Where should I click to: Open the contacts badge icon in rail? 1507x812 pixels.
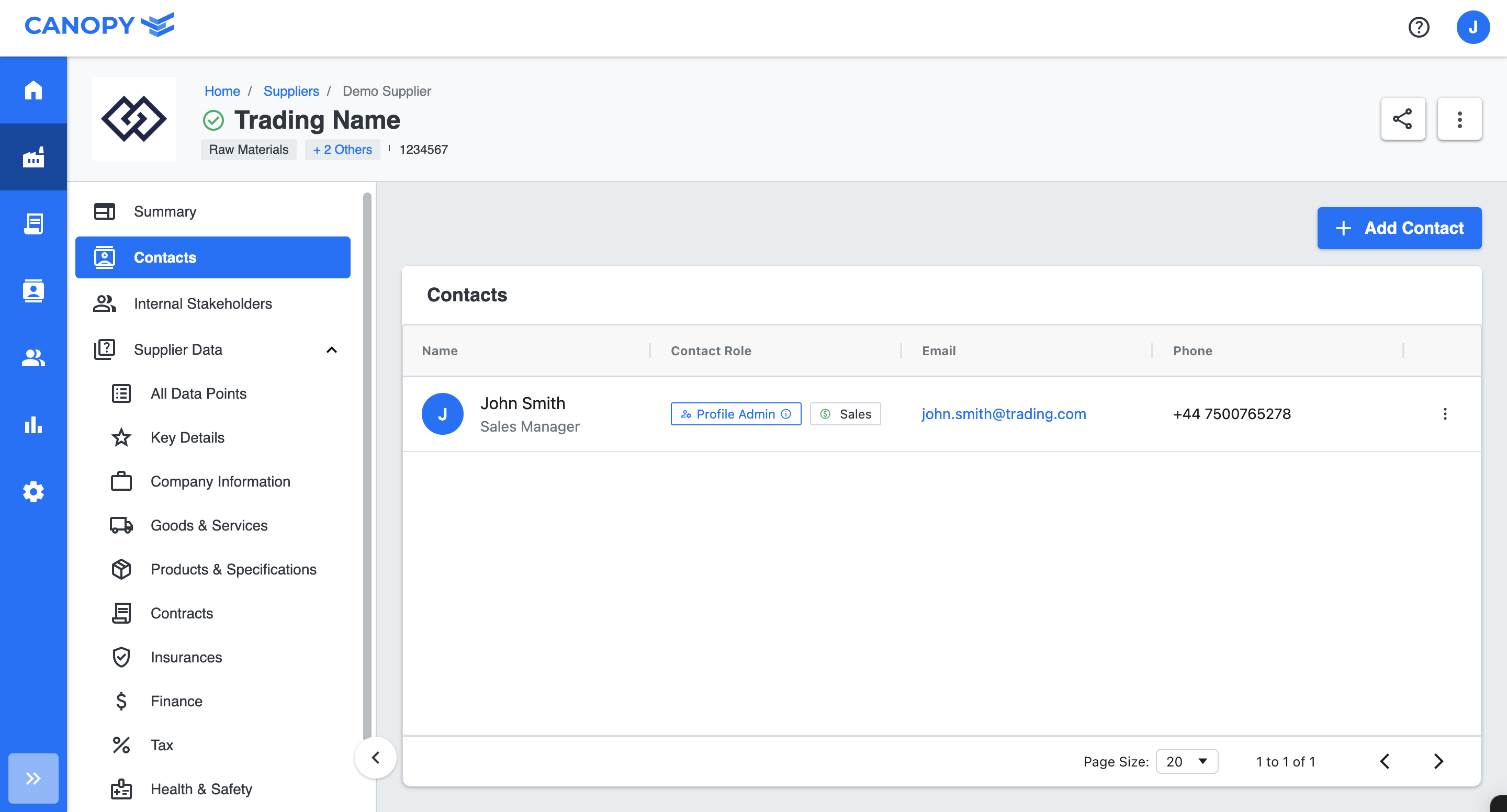(x=33, y=291)
